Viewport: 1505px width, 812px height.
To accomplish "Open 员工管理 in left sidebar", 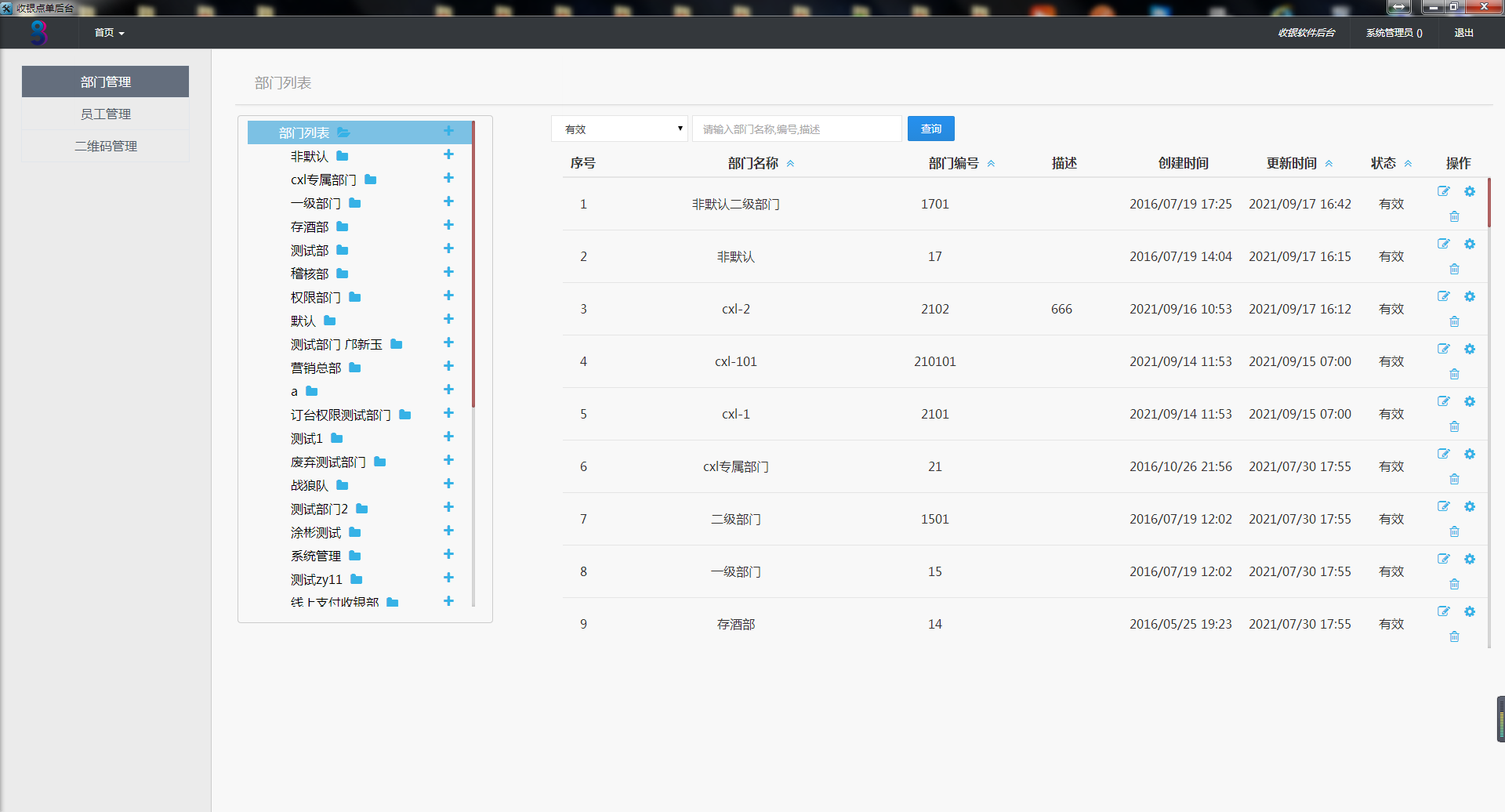I will click(x=105, y=114).
